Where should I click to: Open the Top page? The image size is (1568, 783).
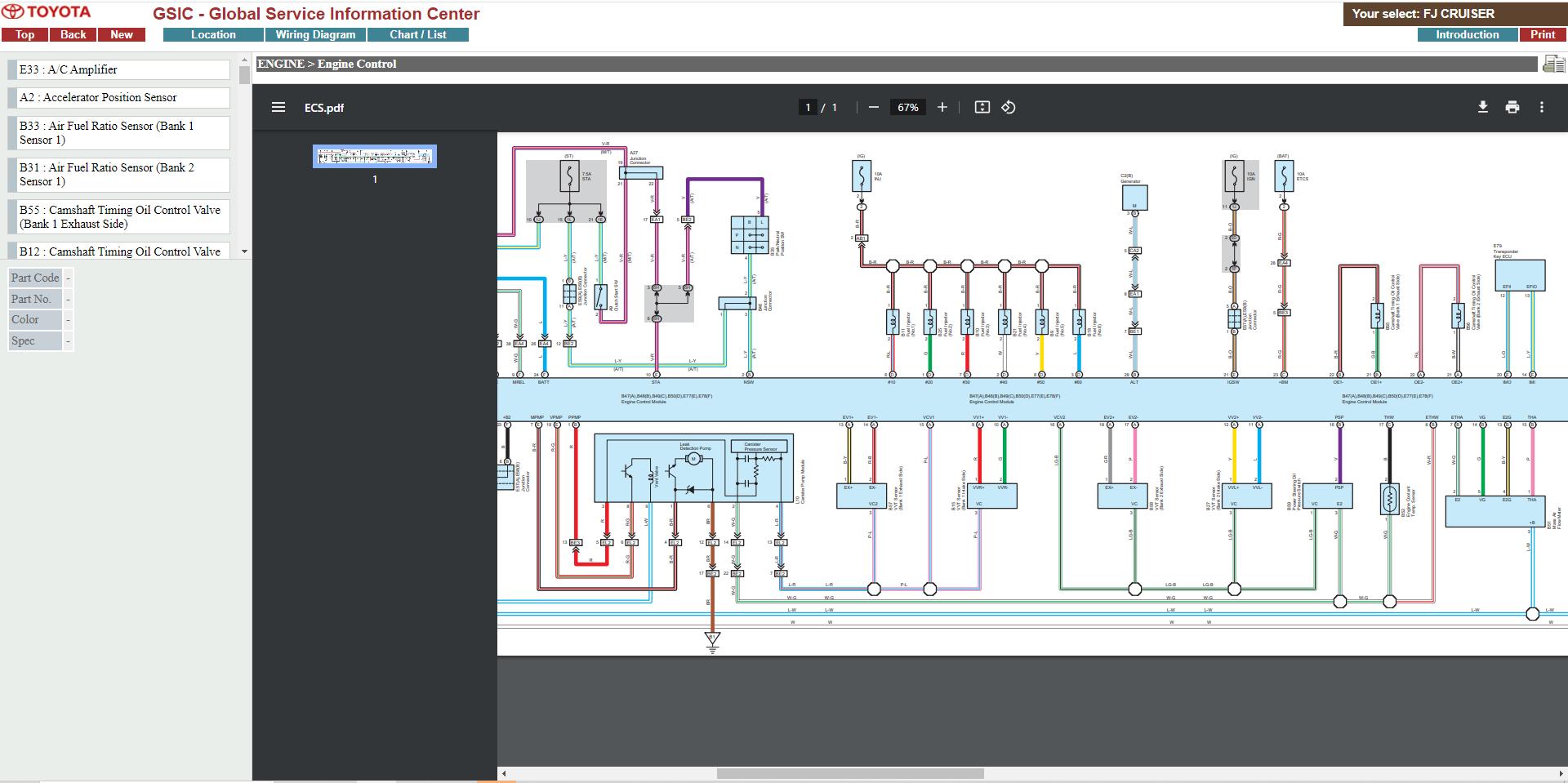24,34
